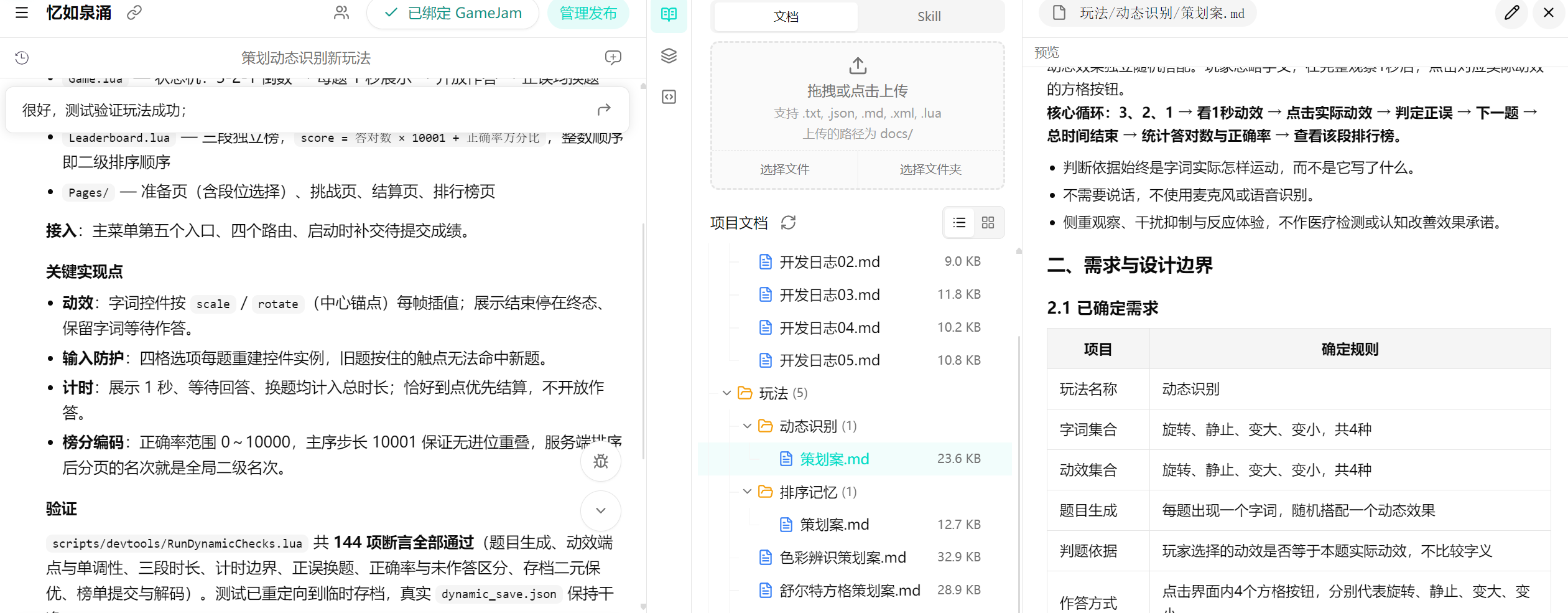The height and width of the screenshot is (613, 1568).
Task: Close the 策划案.md preview panel
Action: click(x=1549, y=12)
